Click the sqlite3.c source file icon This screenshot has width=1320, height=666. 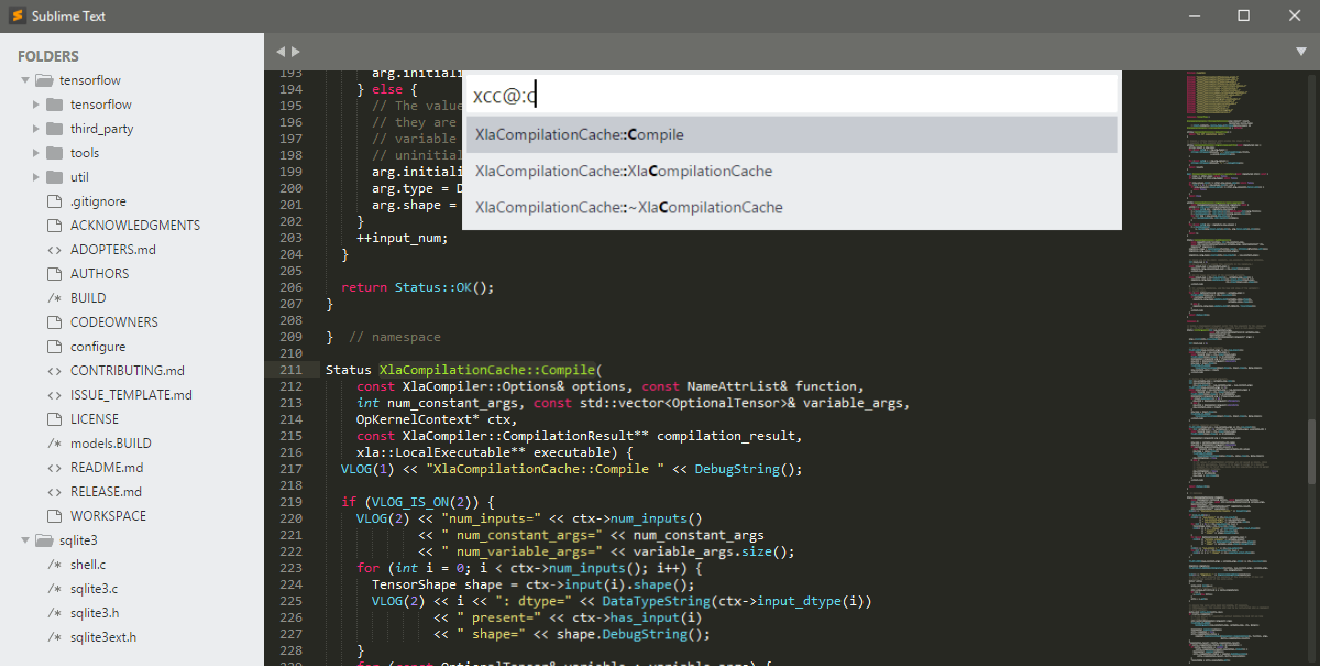(x=55, y=588)
